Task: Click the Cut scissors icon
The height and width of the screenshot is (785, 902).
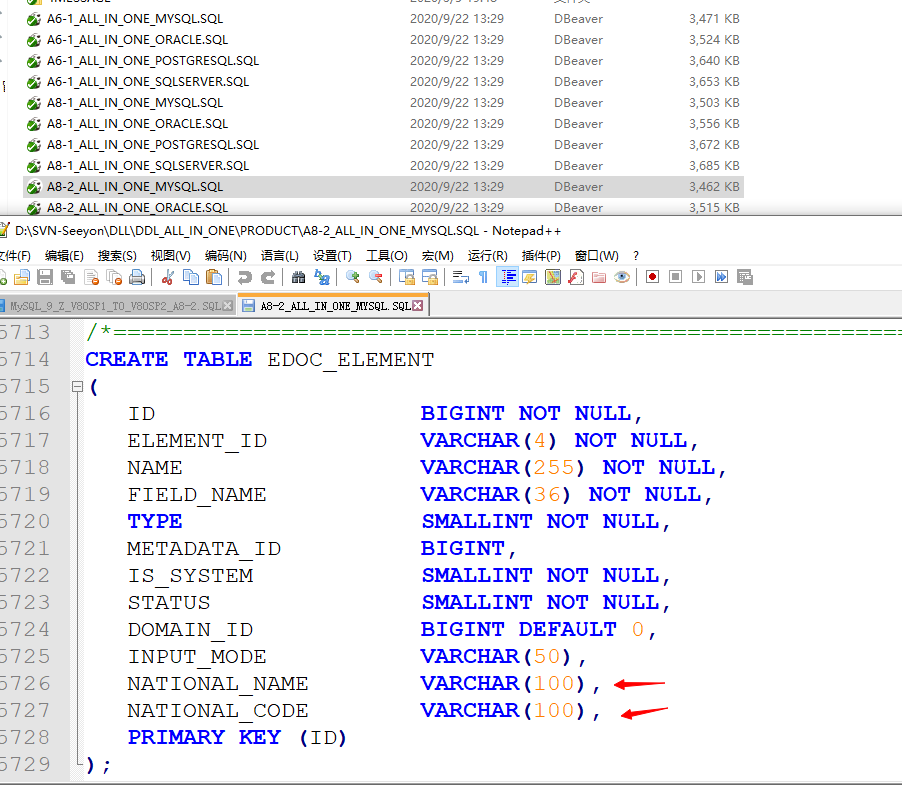Action: click(x=168, y=277)
